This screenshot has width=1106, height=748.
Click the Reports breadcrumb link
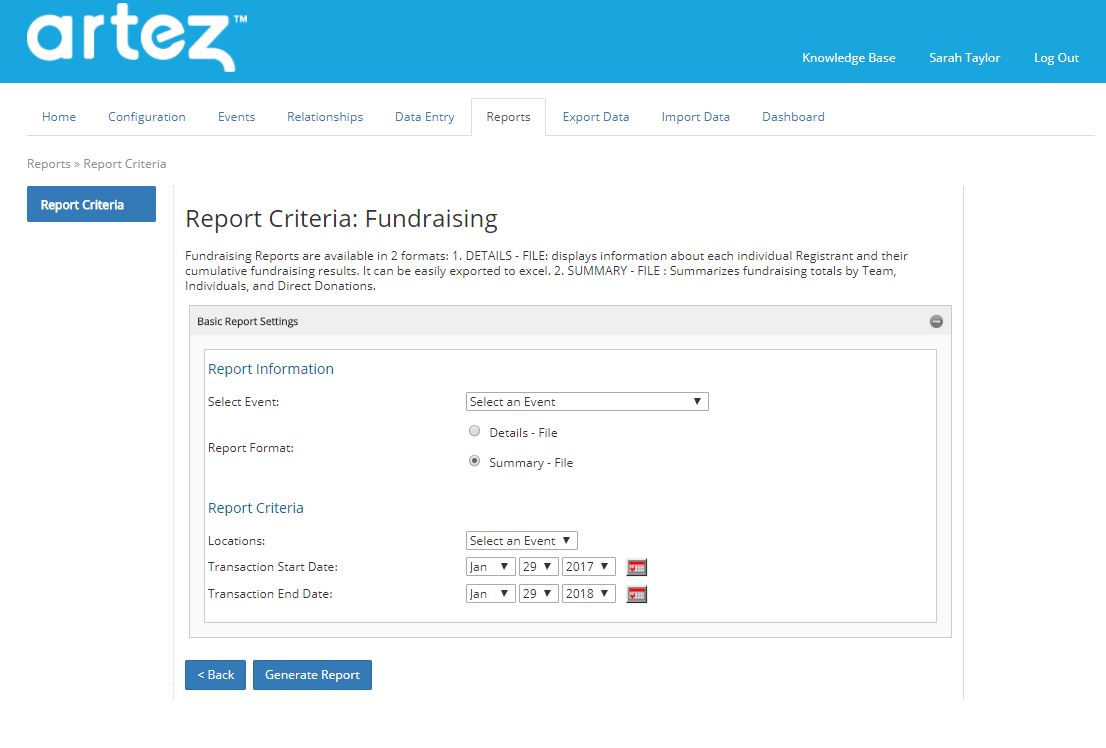coord(49,164)
